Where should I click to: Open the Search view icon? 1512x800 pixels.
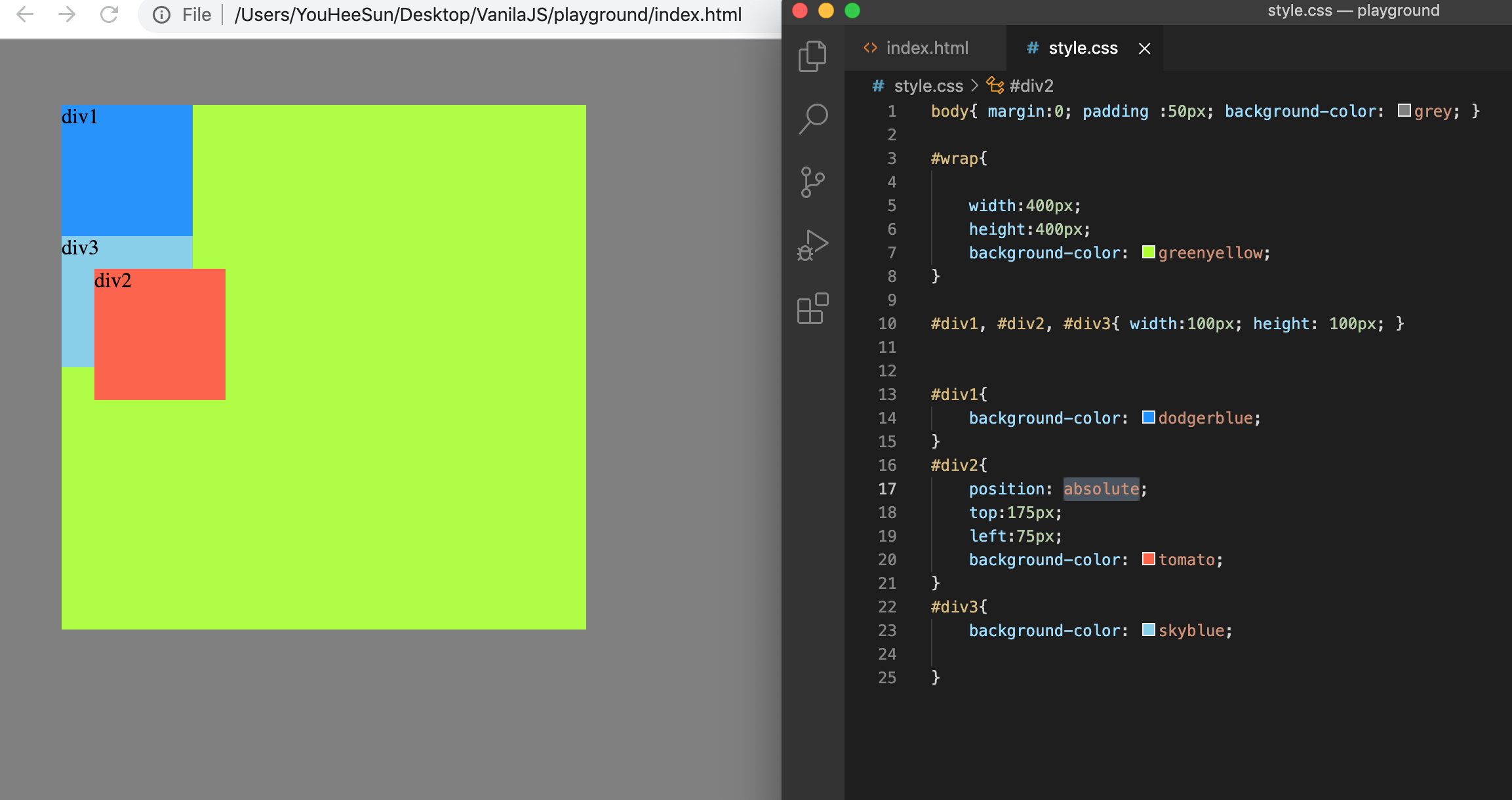(x=813, y=119)
